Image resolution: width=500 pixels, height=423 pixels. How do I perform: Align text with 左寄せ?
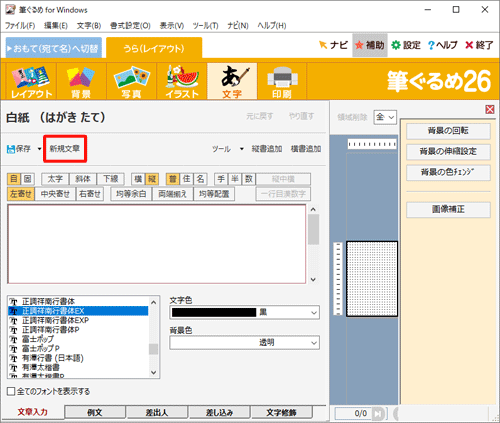(21, 194)
